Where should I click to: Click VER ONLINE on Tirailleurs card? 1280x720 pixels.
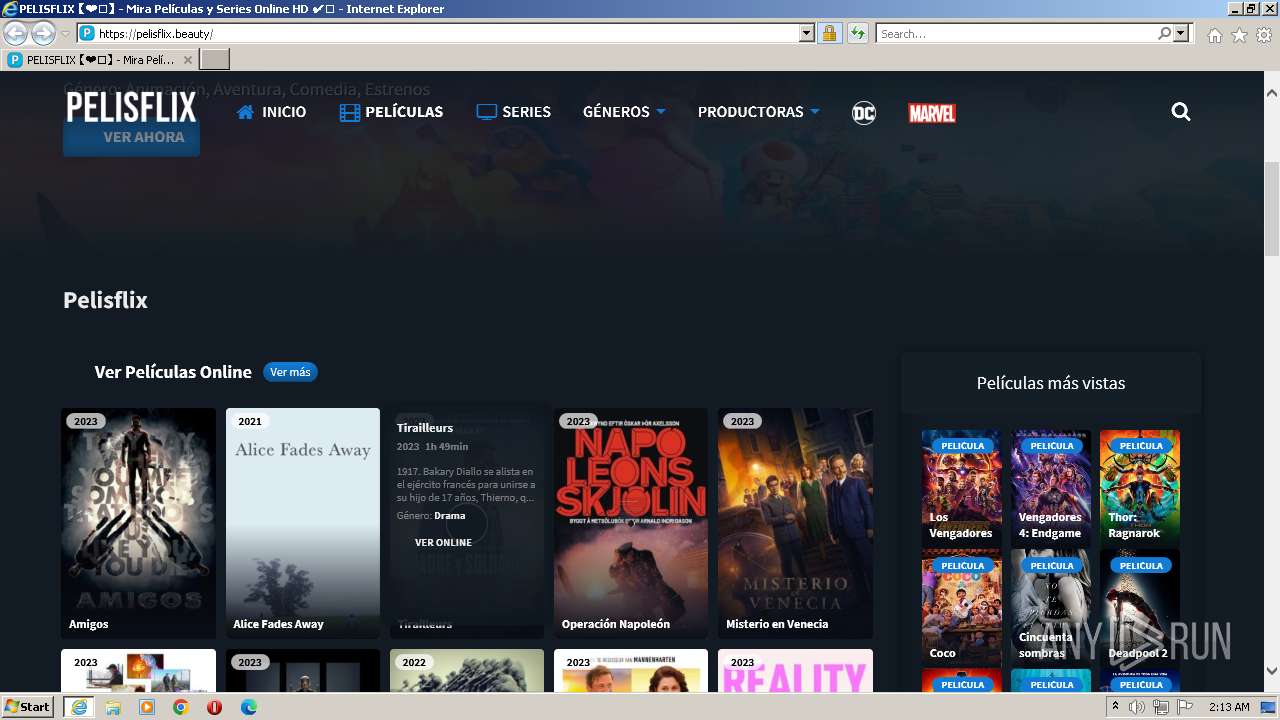pos(443,542)
